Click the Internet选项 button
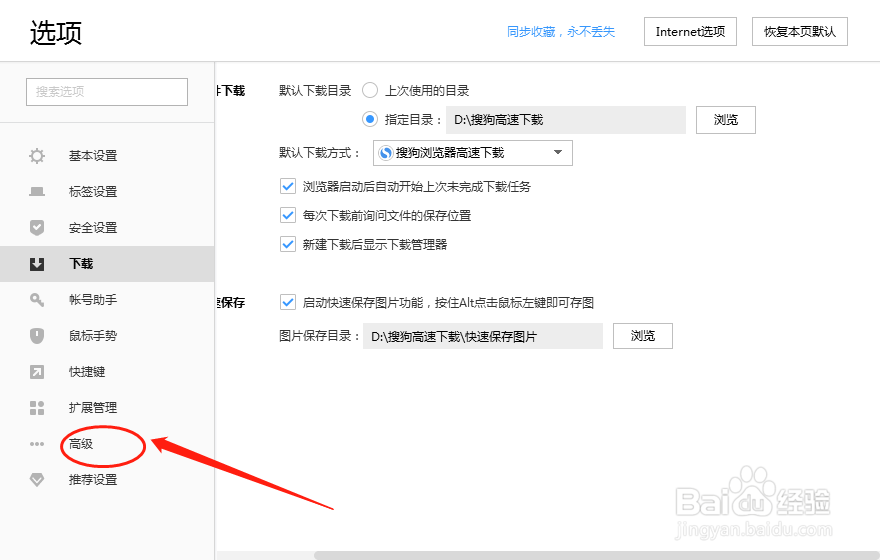Image resolution: width=880 pixels, height=560 pixels. pos(690,31)
